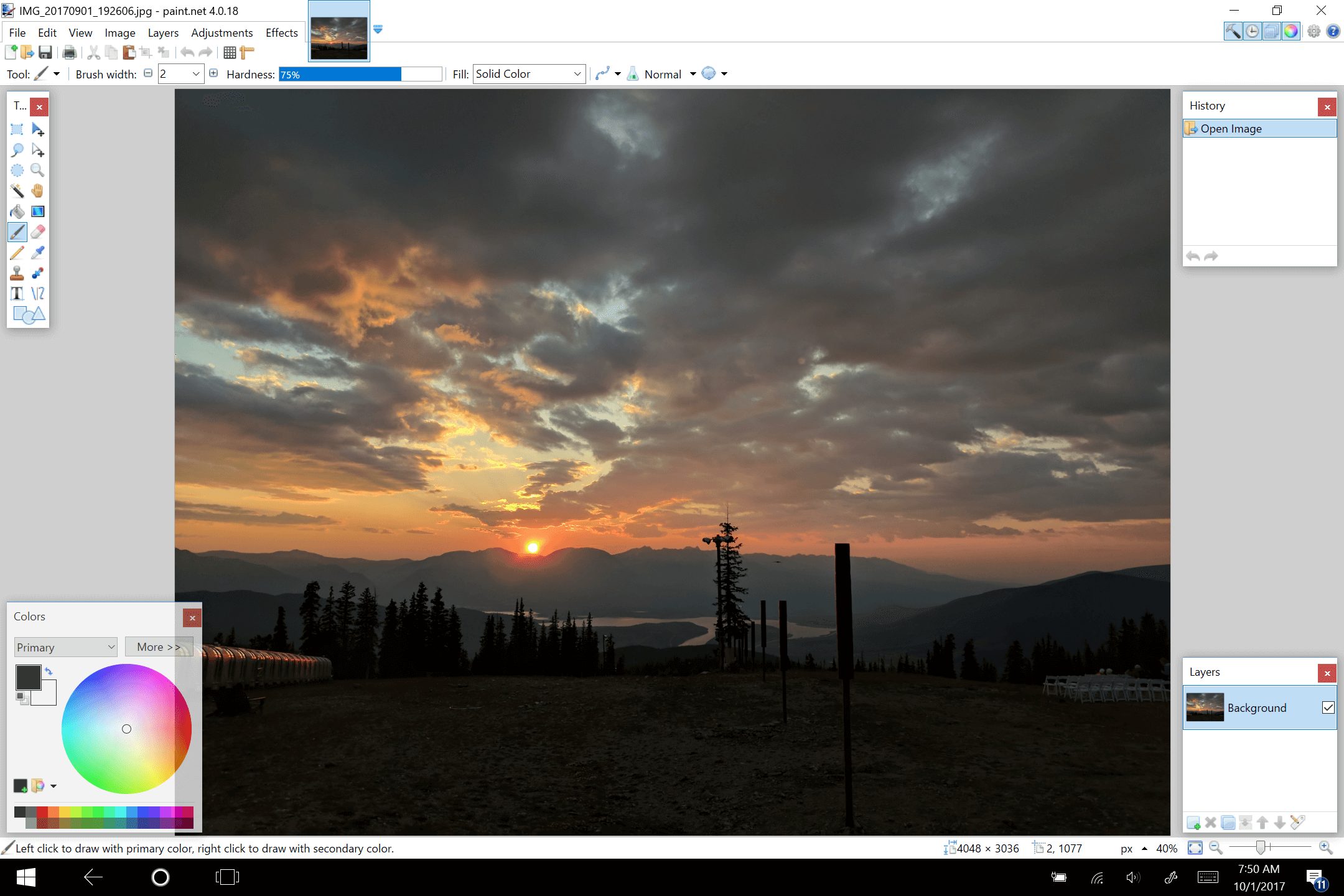Select the Rectangle Select tool
1344x896 pixels.
pyautogui.click(x=17, y=129)
